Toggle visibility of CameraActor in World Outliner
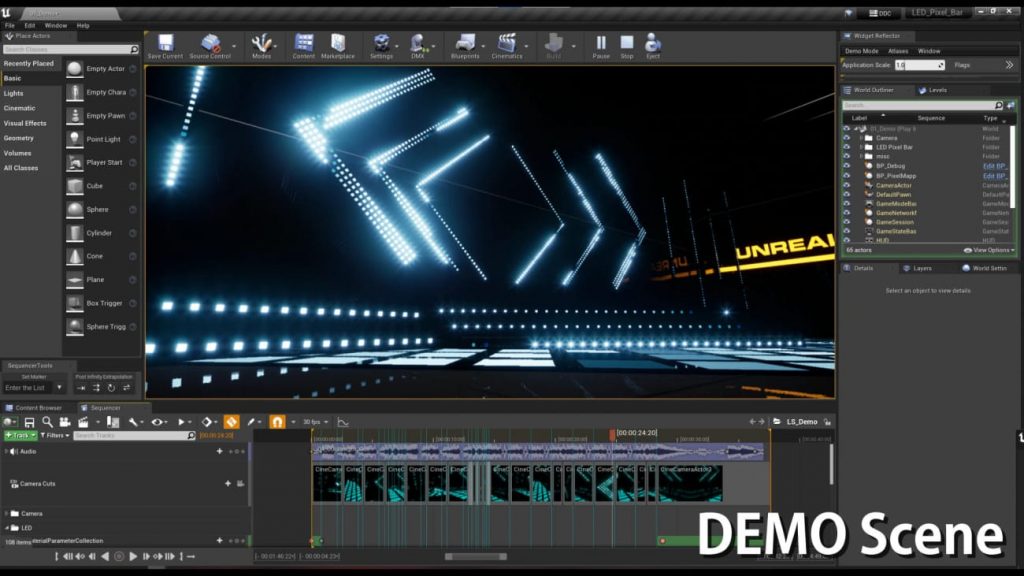The image size is (1024, 576). (x=847, y=185)
